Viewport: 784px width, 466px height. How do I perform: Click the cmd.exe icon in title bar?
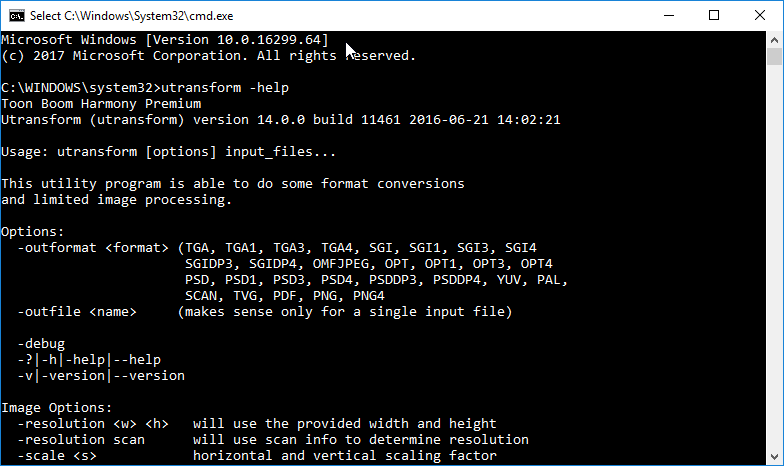15,15
